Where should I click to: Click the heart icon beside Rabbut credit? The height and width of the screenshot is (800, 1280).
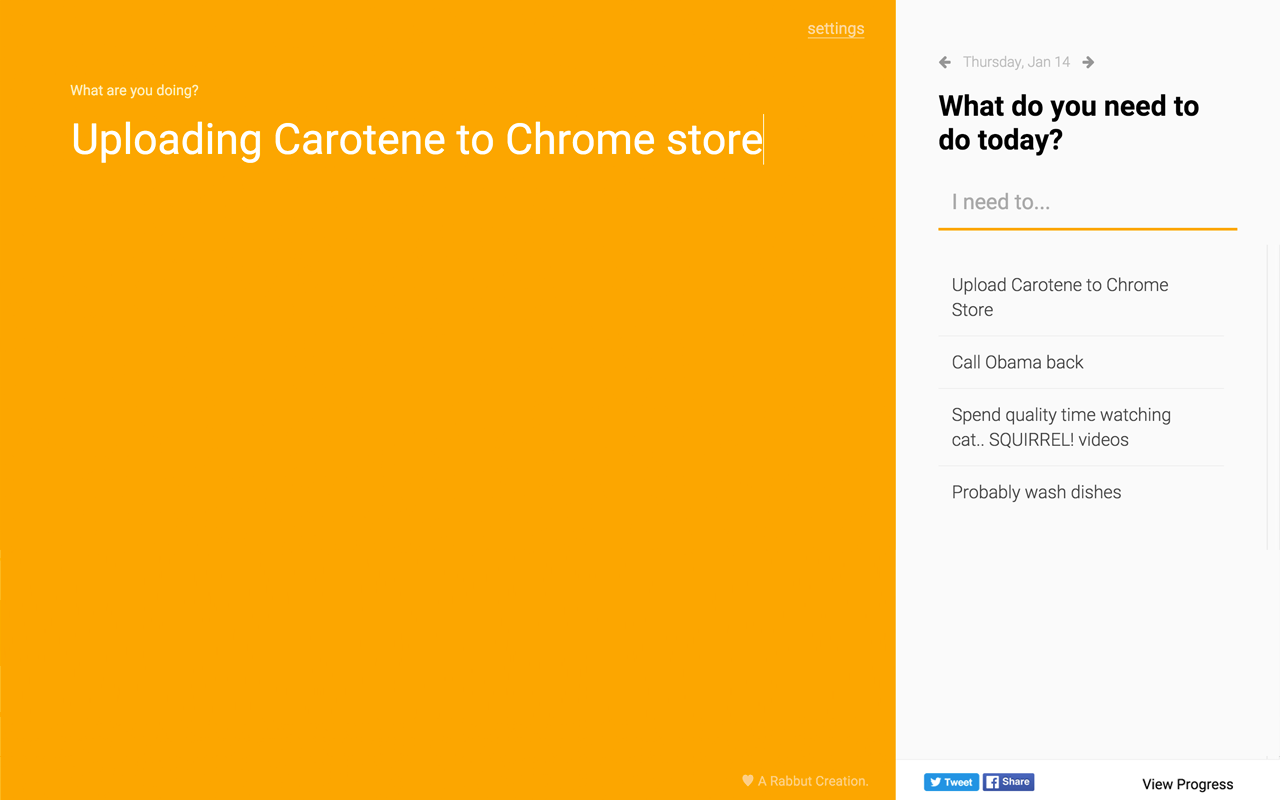[747, 780]
